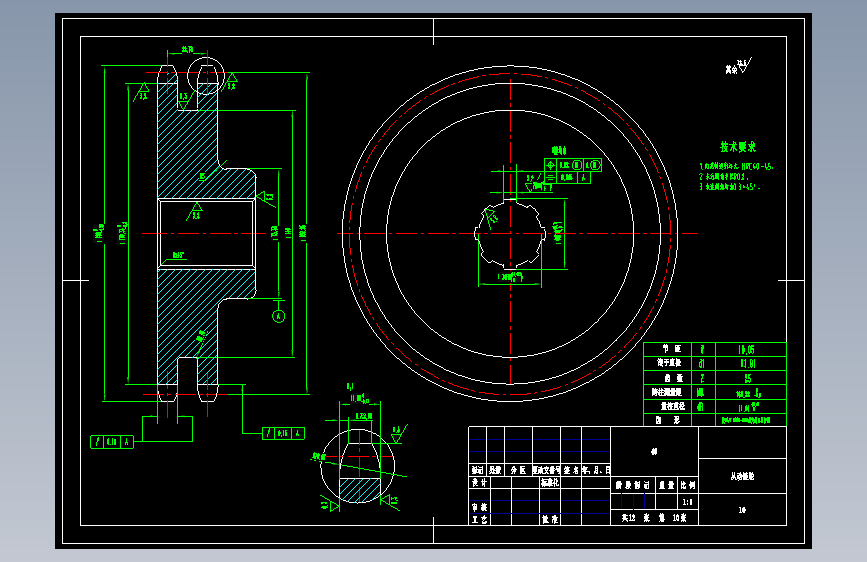Select the hatched tooth detail circle view

[358, 466]
